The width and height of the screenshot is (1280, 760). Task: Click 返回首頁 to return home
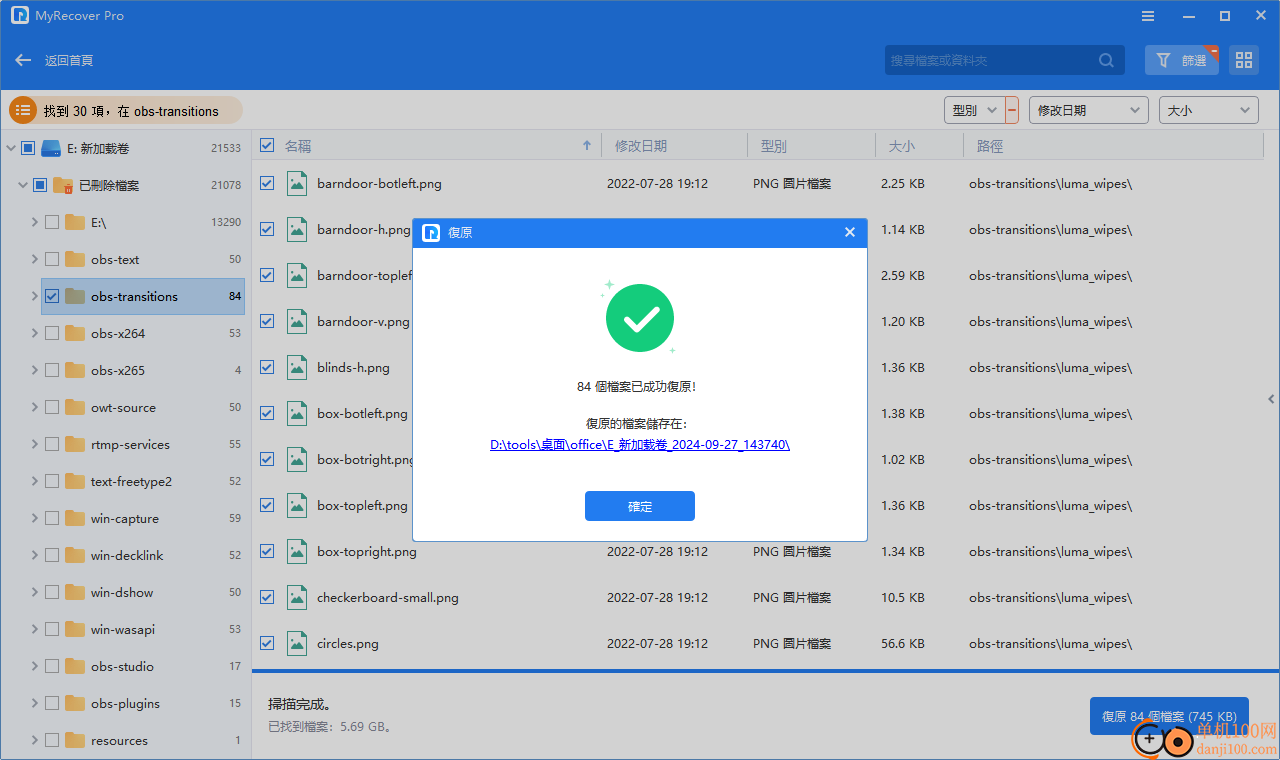69,61
